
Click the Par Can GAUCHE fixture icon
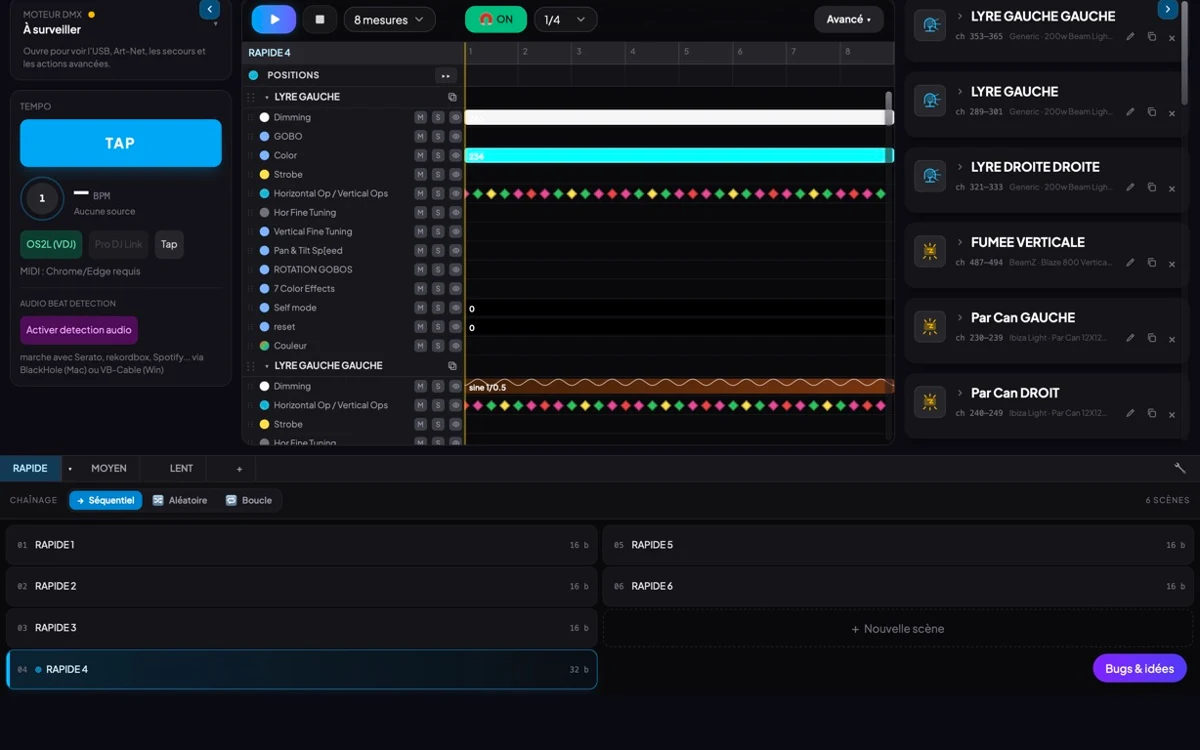click(930, 326)
